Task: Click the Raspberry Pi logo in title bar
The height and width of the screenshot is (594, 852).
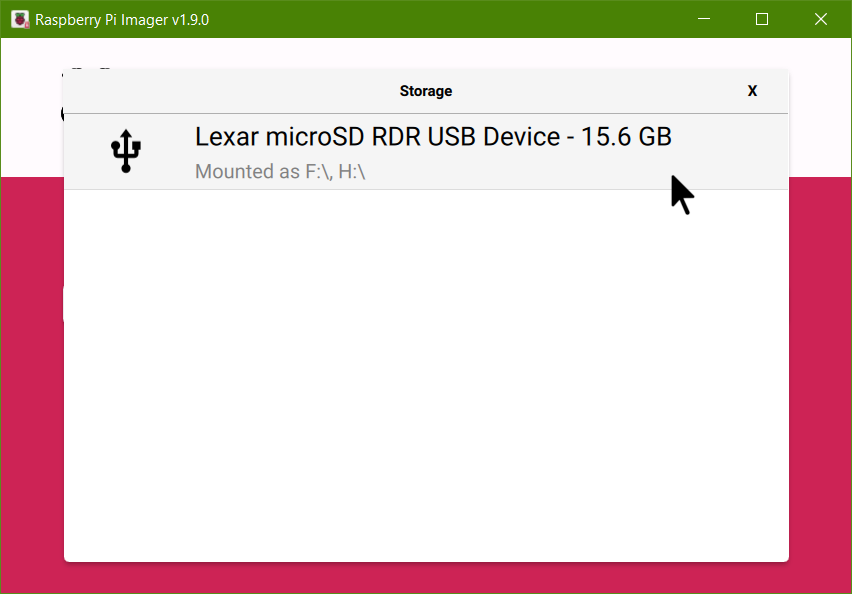Action: click(20, 19)
